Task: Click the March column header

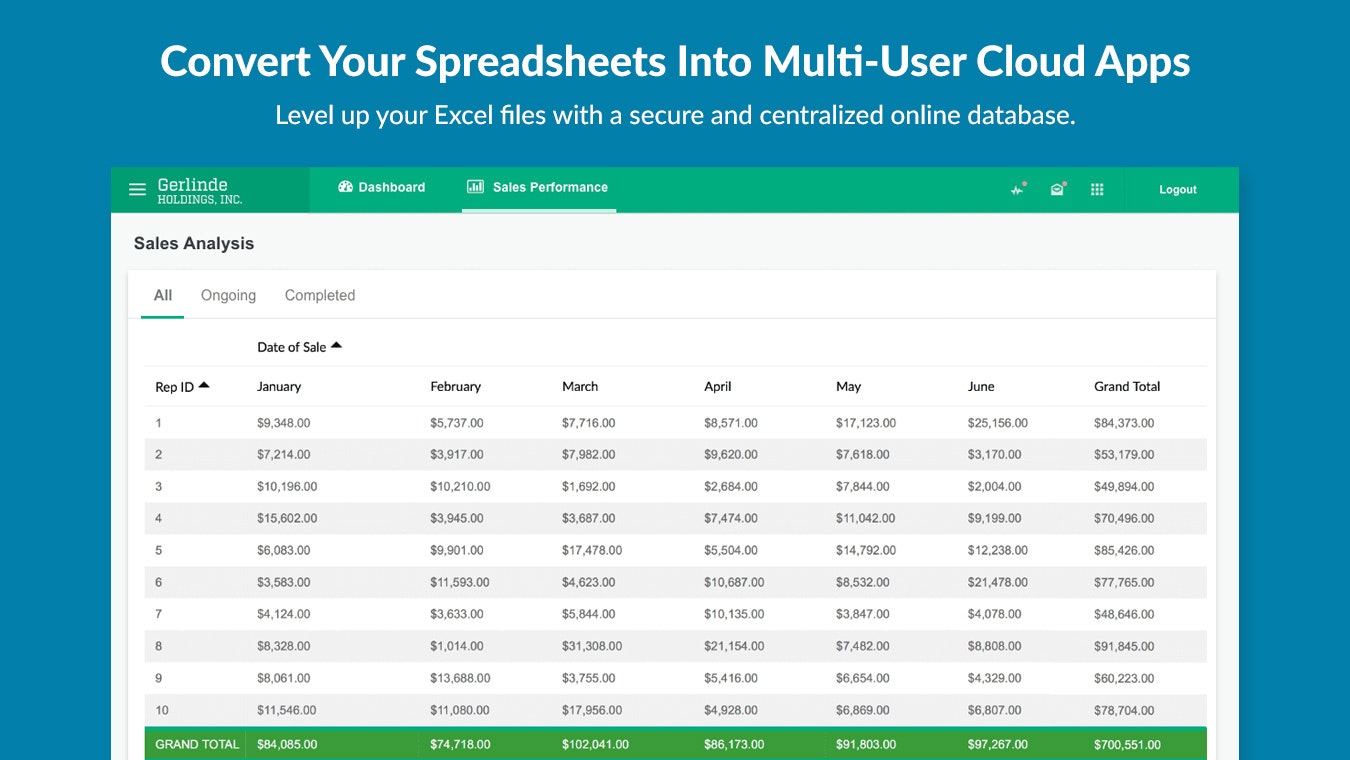Action: pos(580,386)
